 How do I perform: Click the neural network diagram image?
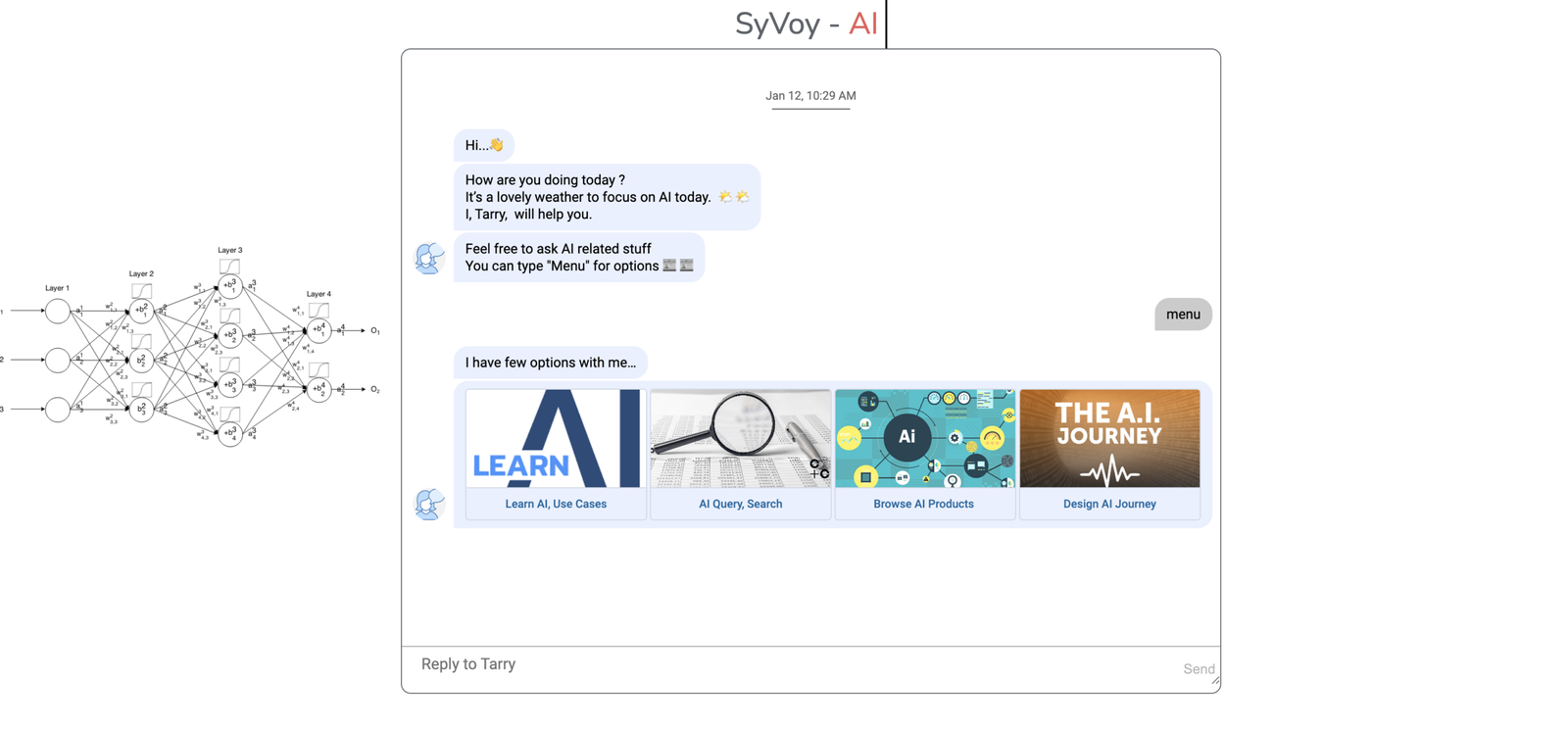coord(191,345)
